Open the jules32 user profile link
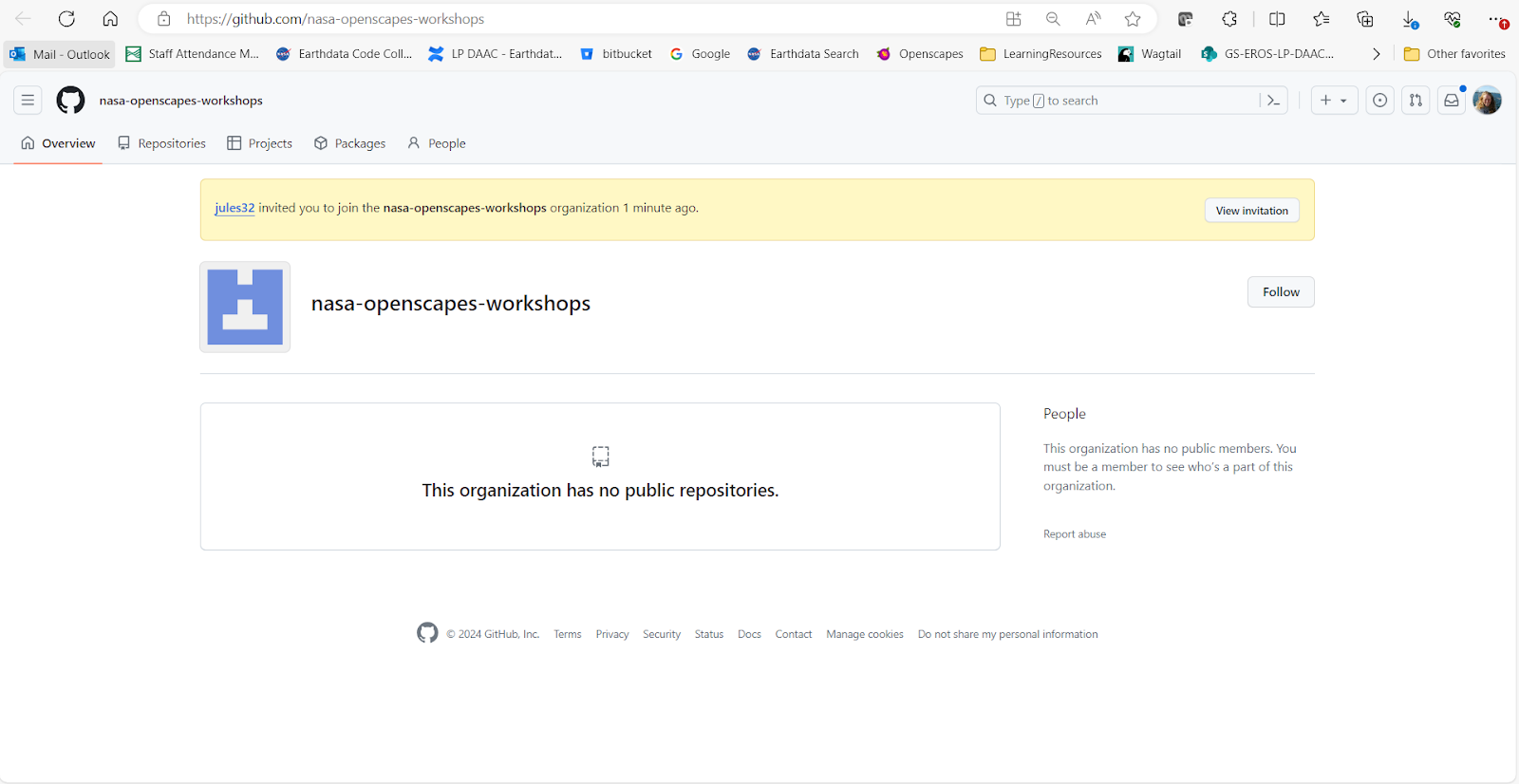 pos(234,208)
